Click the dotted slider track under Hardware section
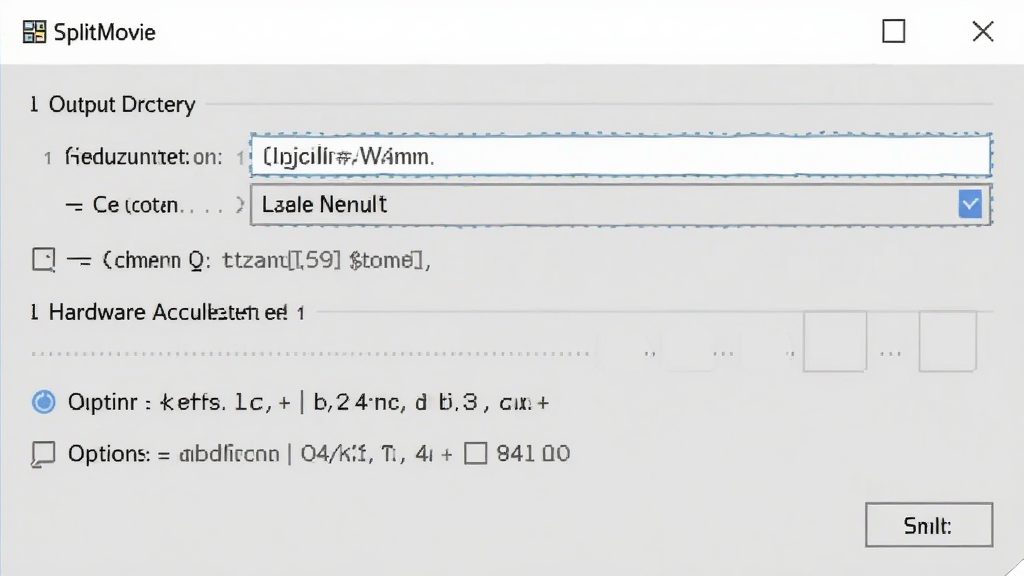This screenshot has height=576, width=1024. [310, 353]
